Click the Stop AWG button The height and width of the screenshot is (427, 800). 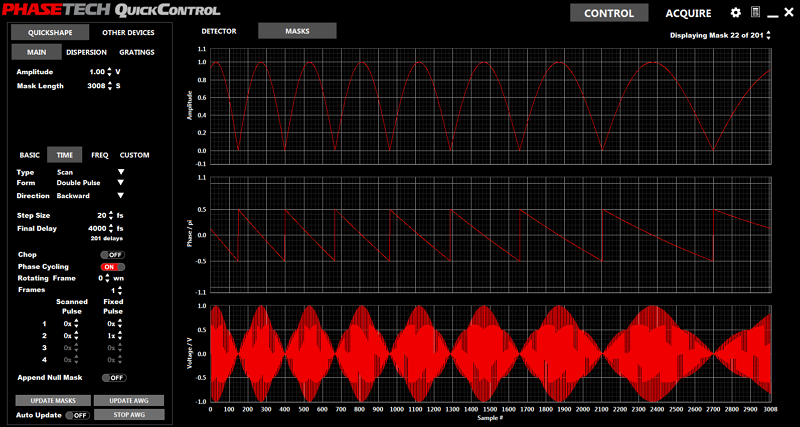pyautogui.click(x=129, y=414)
